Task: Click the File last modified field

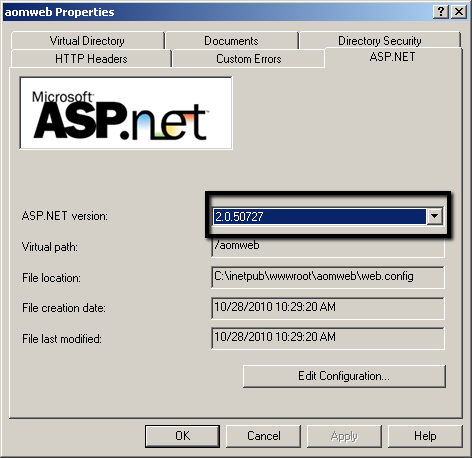Action: (x=328, y=338)
